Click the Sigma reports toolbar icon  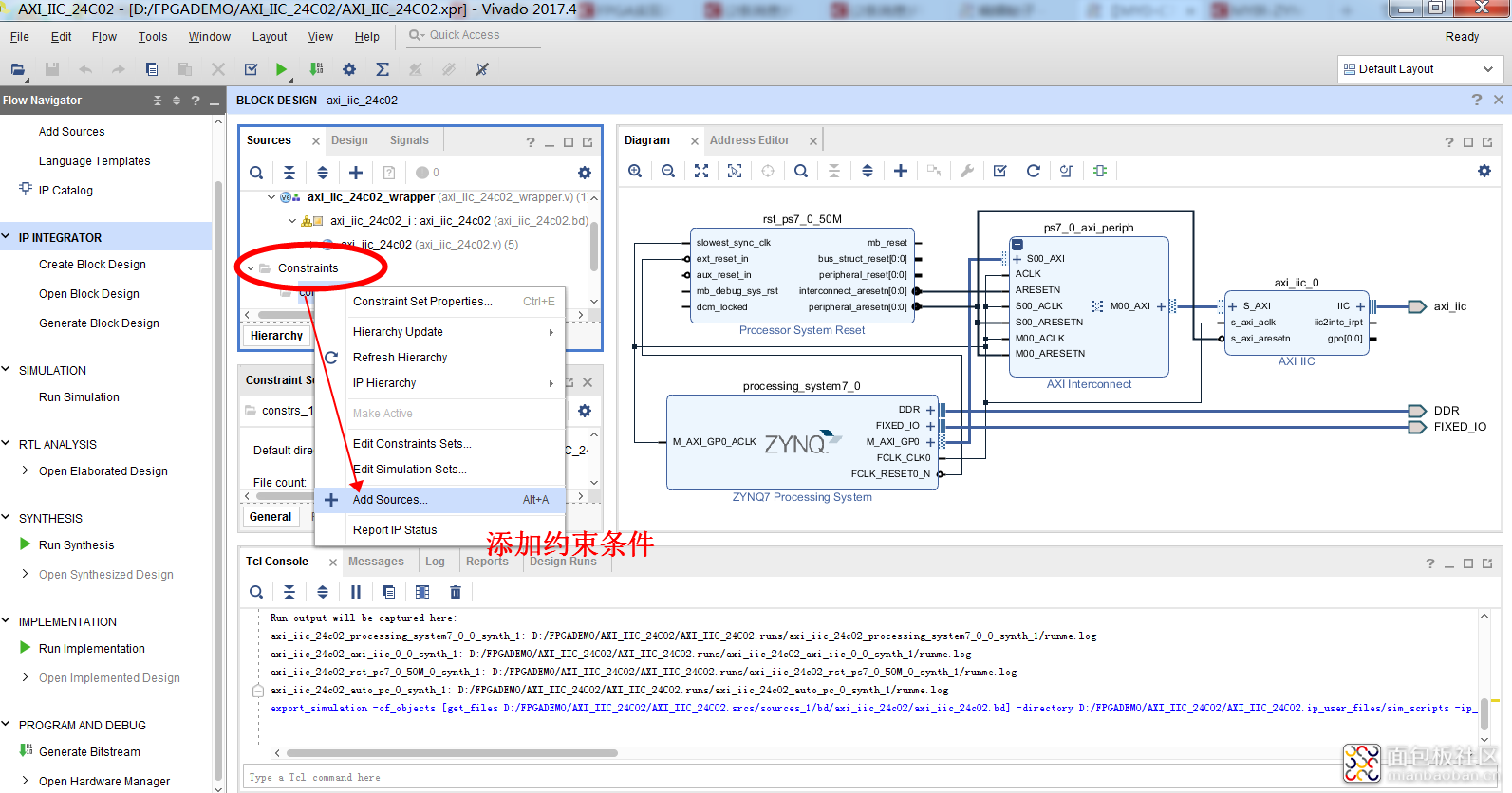pyautogui.click(x=383, y=69)
